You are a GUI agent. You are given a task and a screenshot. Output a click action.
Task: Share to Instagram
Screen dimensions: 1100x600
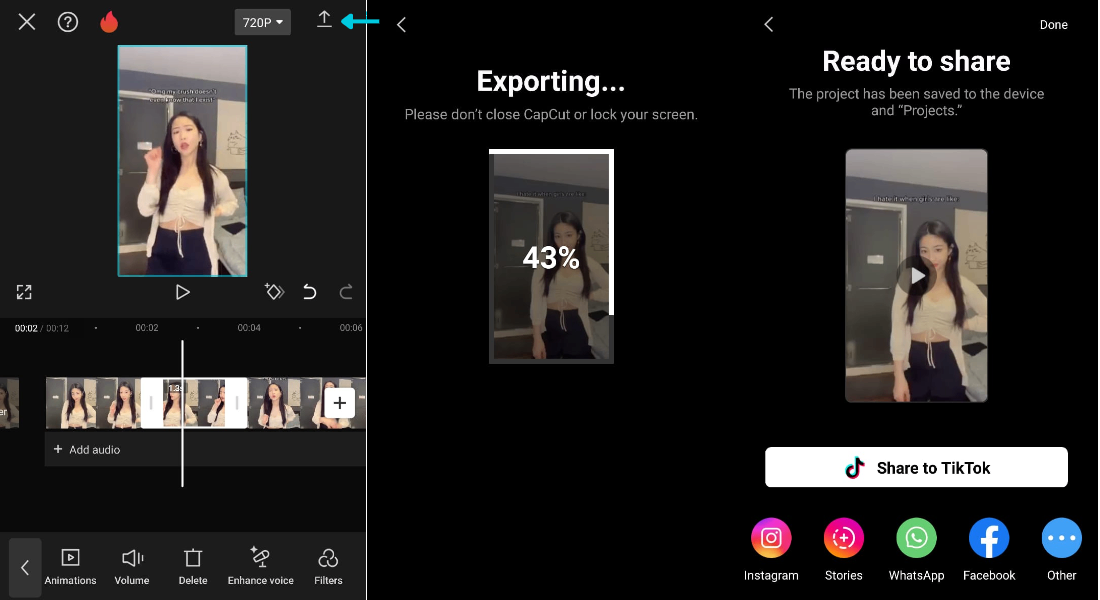pyautogui.click(x=771, y=550)
